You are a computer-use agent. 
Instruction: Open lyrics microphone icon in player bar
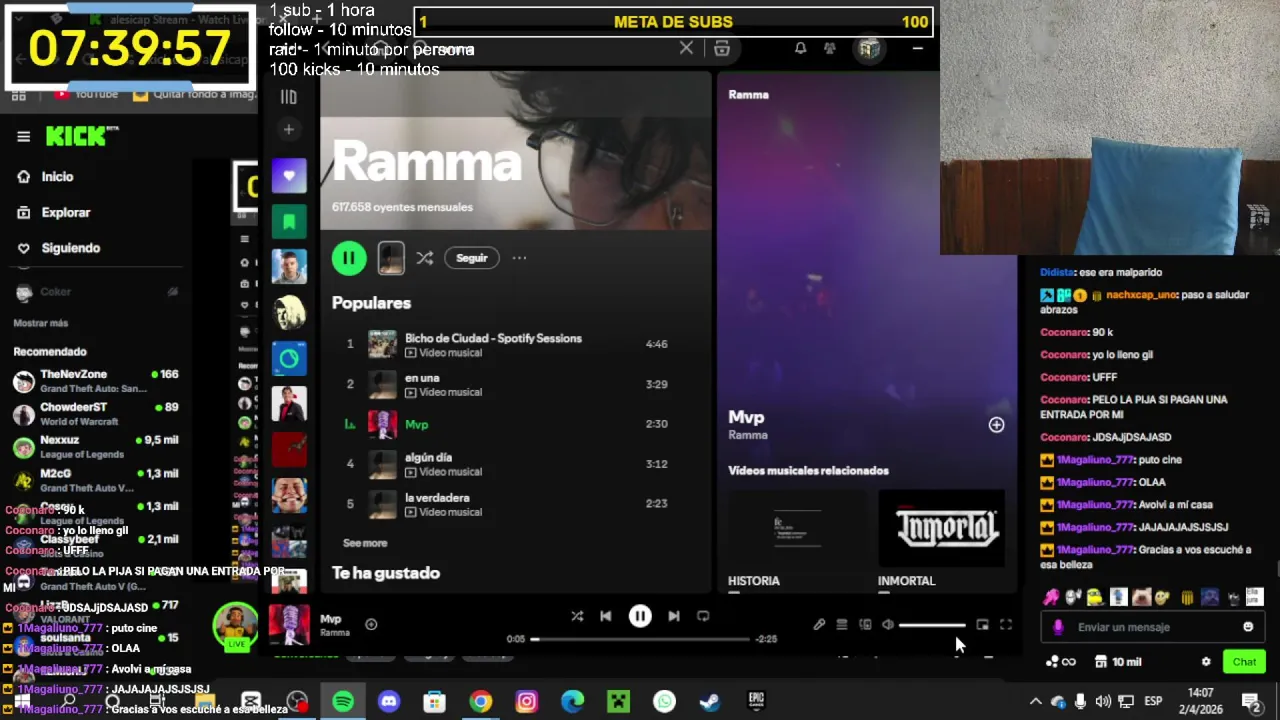pyautogui.click(x=819, y=625)
